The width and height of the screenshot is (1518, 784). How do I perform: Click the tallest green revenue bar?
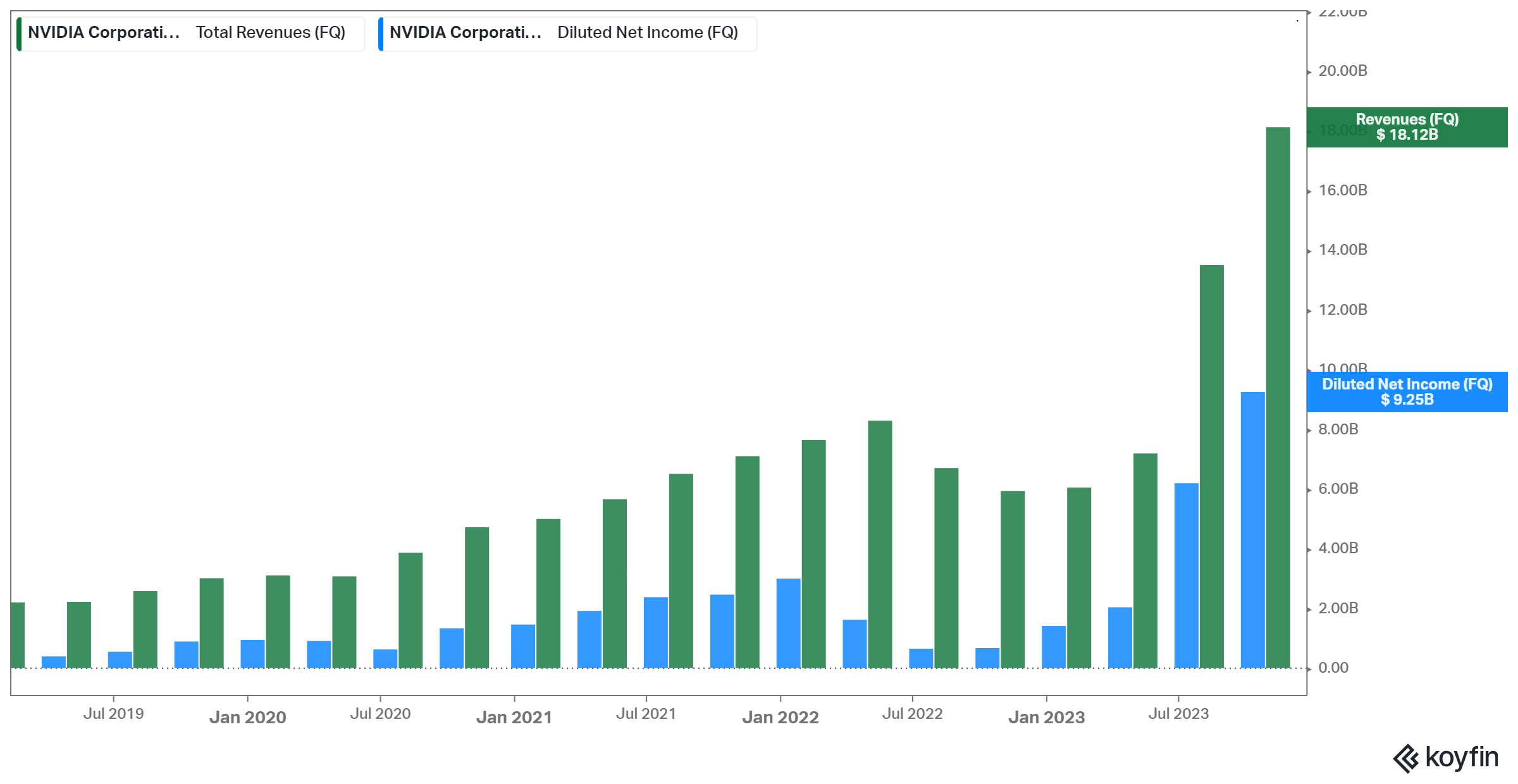point(1278,397)
